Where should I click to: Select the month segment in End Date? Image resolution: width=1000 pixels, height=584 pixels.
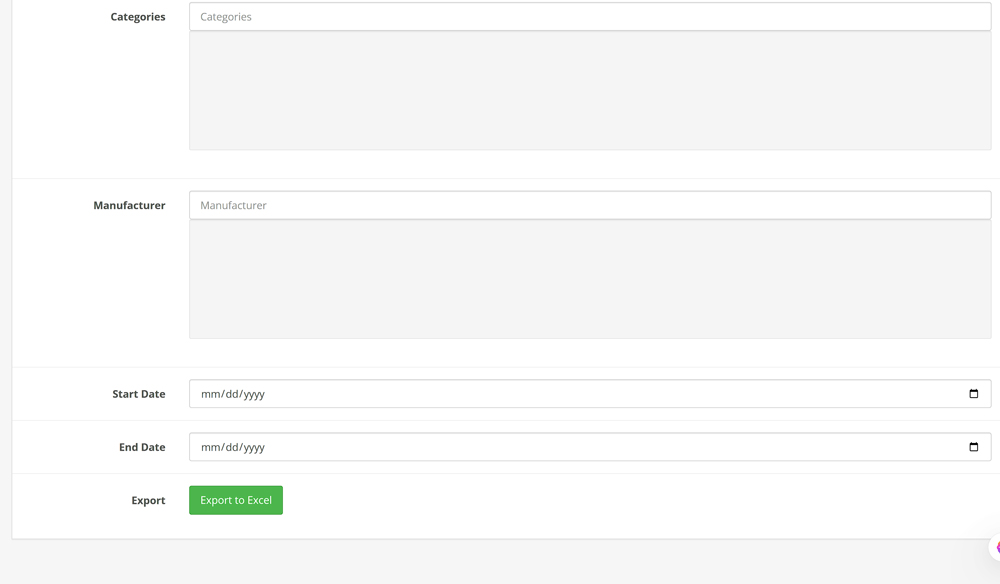[210, 447]
